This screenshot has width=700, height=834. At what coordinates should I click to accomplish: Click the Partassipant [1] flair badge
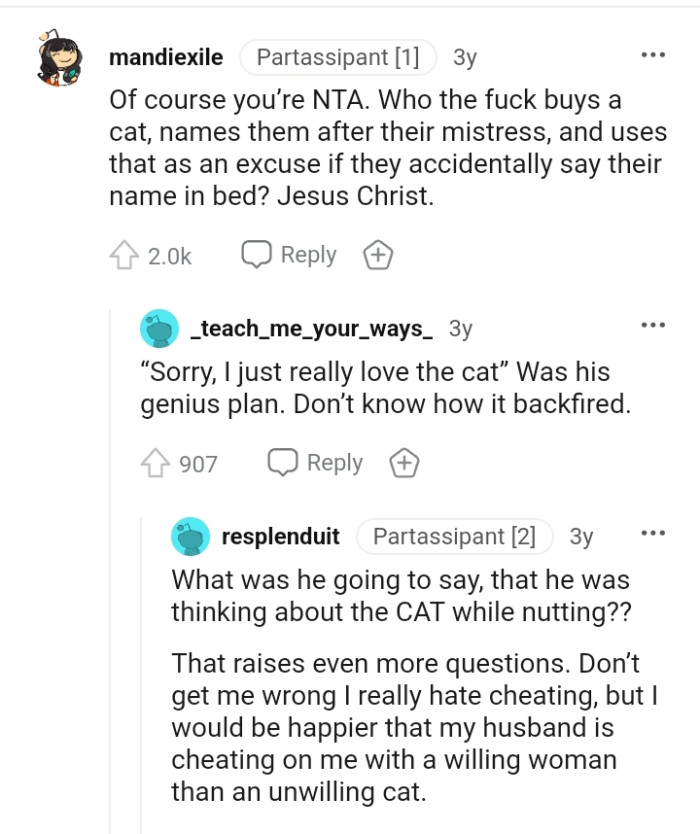[x=338, y=58]
